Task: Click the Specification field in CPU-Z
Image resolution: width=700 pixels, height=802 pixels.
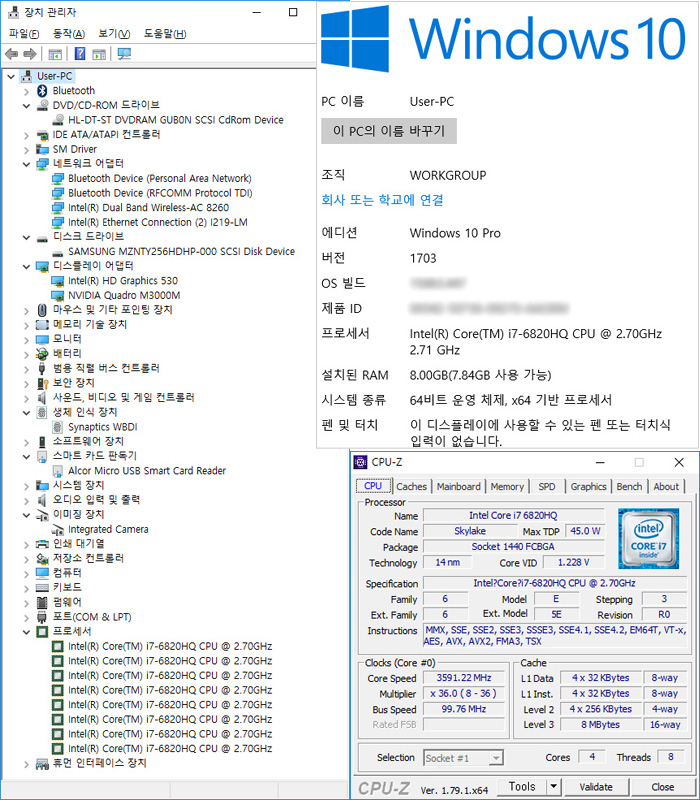Action: click(x=554, y=583)
